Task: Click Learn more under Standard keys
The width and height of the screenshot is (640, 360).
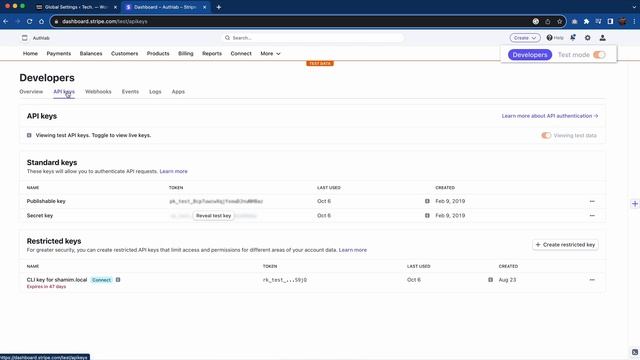Action: (x=173, y=171)
